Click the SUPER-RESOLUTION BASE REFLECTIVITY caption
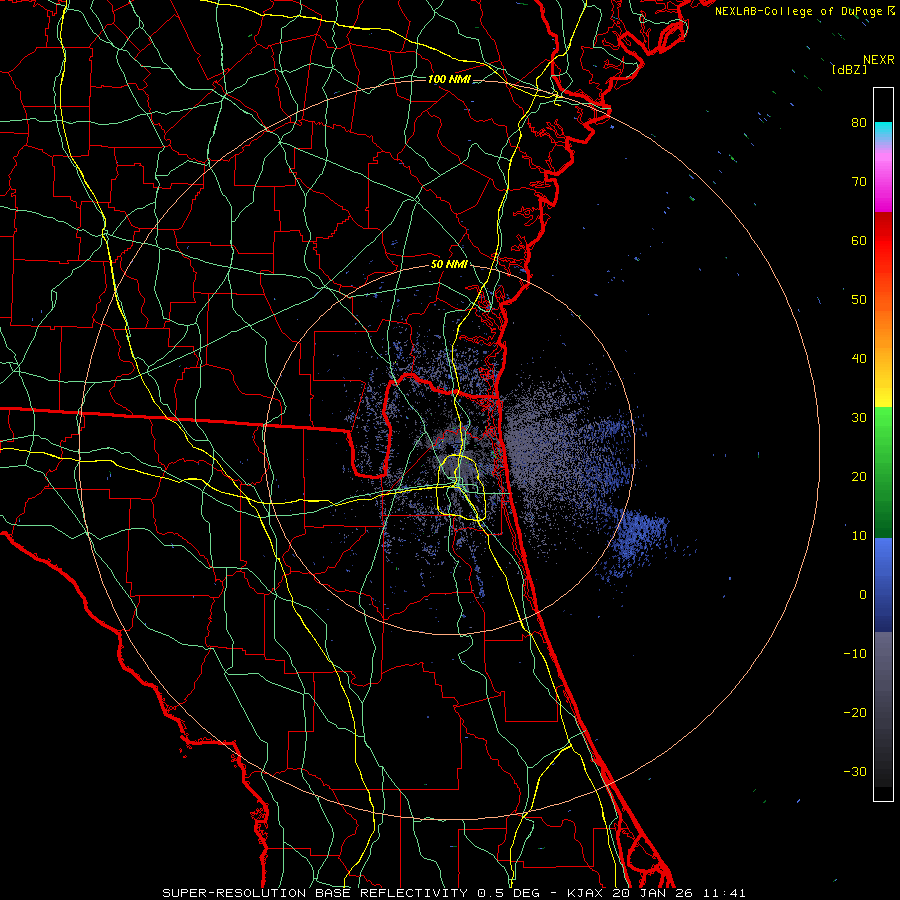The image size is (900, 900). [x=315, y=893]
